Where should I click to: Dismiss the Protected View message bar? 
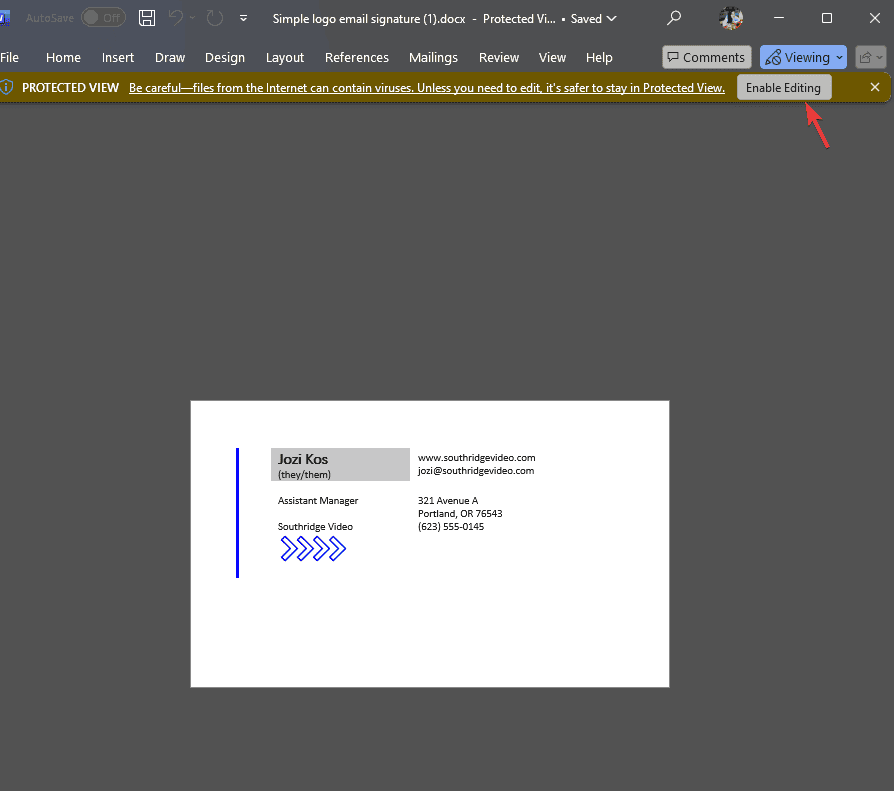(875, 87)
